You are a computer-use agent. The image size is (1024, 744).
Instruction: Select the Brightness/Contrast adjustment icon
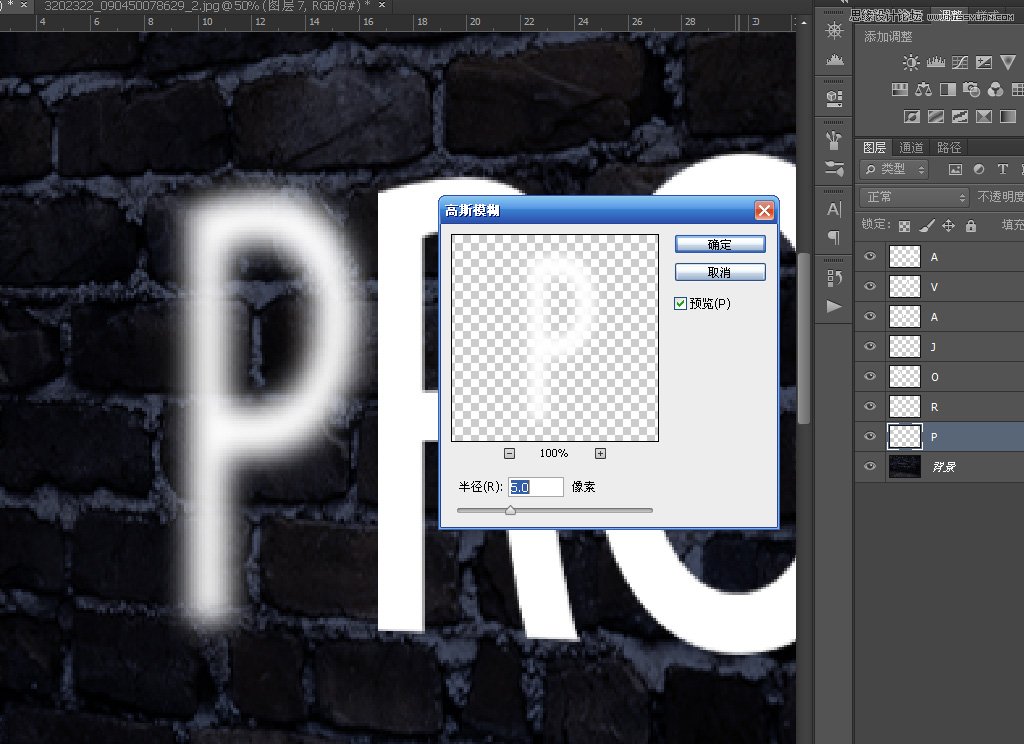pyautogui.click(x=912, y=62)
